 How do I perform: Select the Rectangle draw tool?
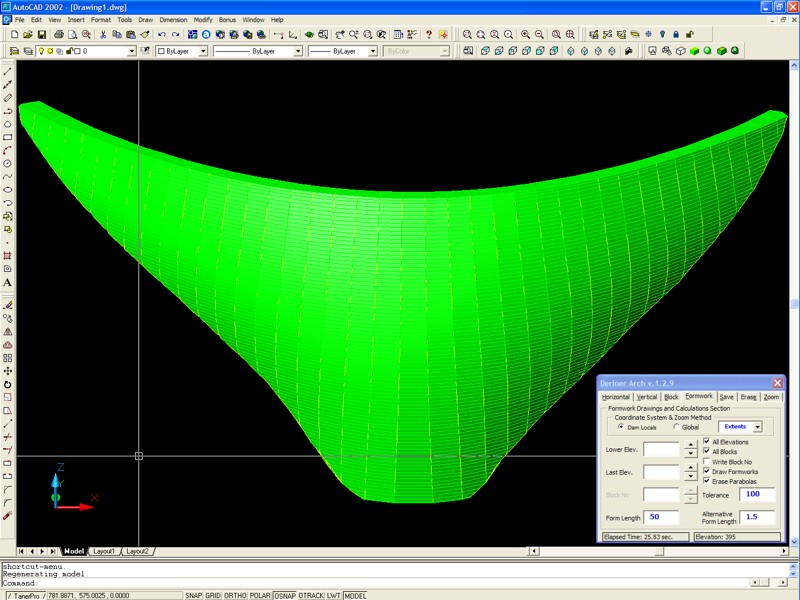(x=8, y=137)
